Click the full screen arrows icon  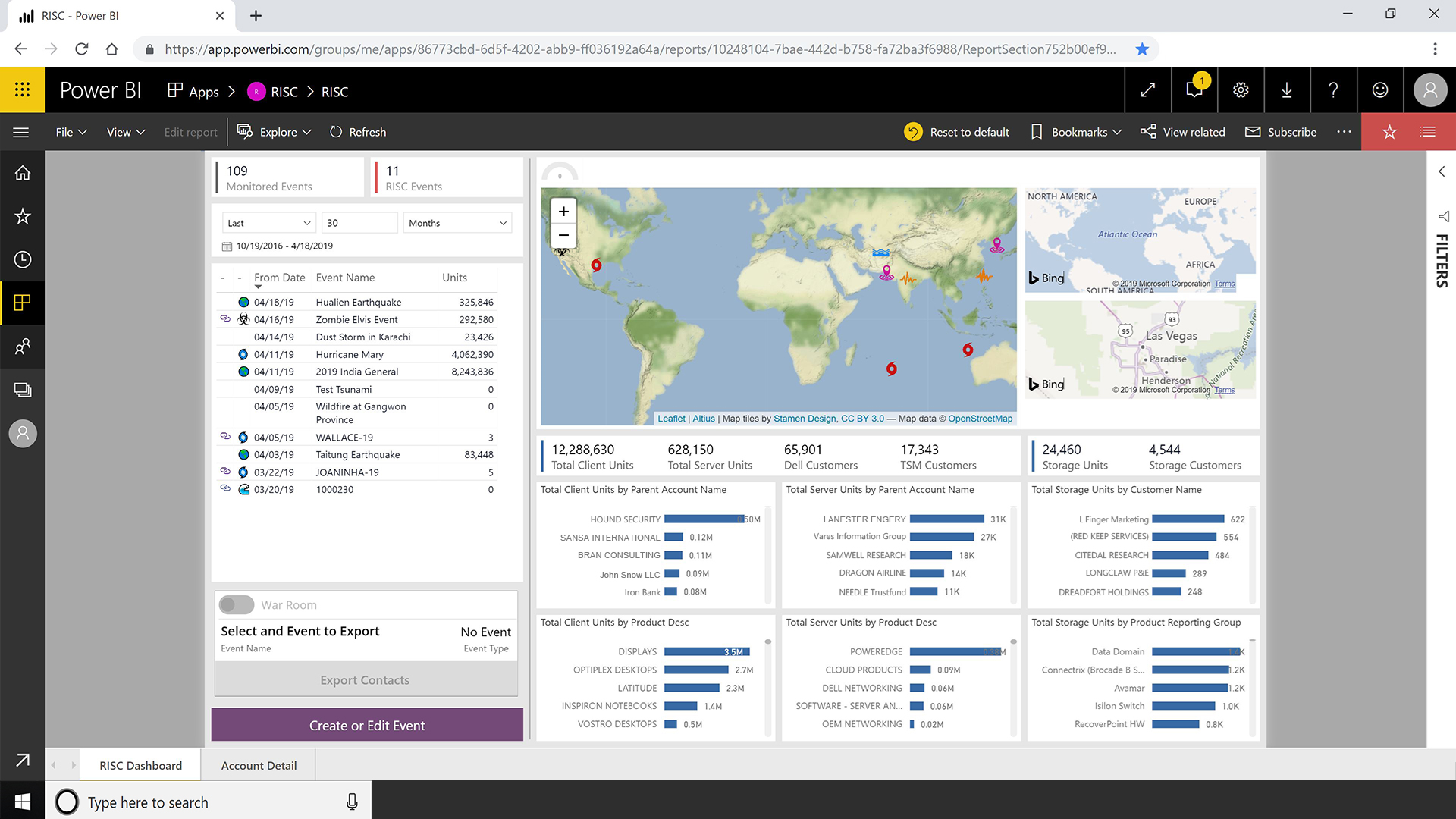[x=1148, y=90]
